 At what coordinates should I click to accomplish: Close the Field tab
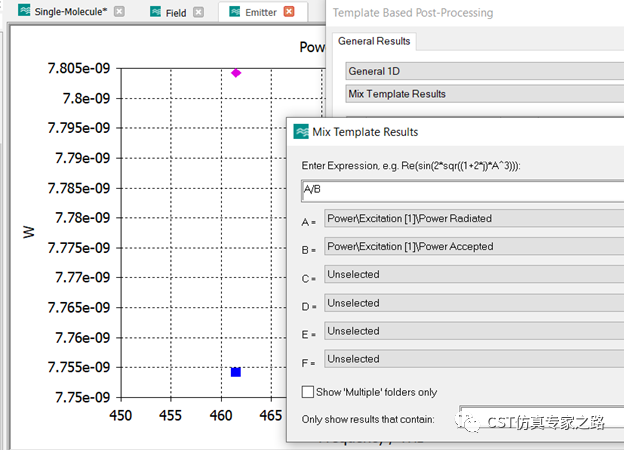click(199, 12)
